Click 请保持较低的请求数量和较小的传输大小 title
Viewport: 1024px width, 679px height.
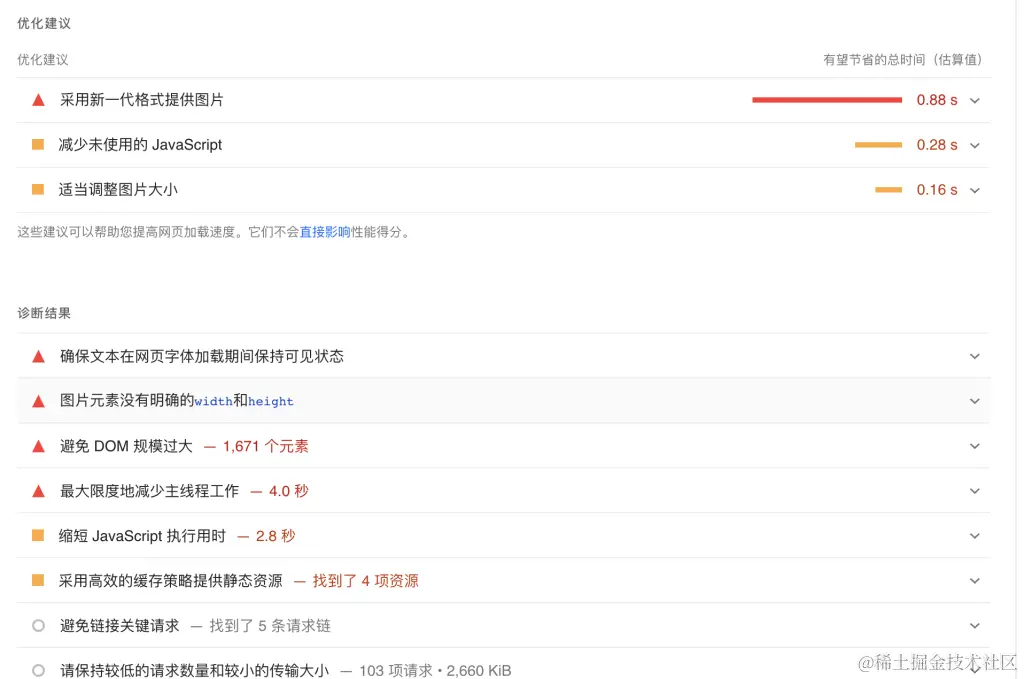tap(195, 671)
